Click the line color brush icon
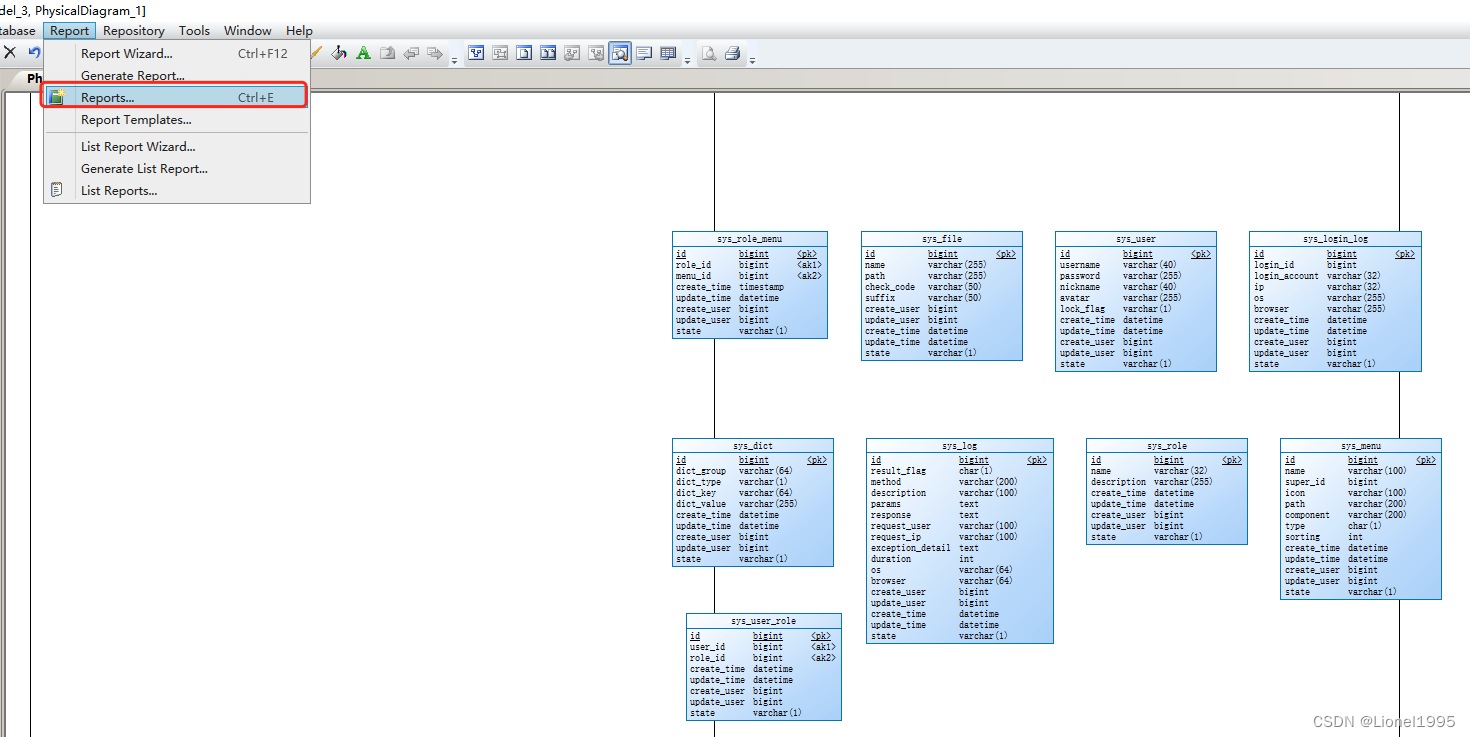 (315, 53)
